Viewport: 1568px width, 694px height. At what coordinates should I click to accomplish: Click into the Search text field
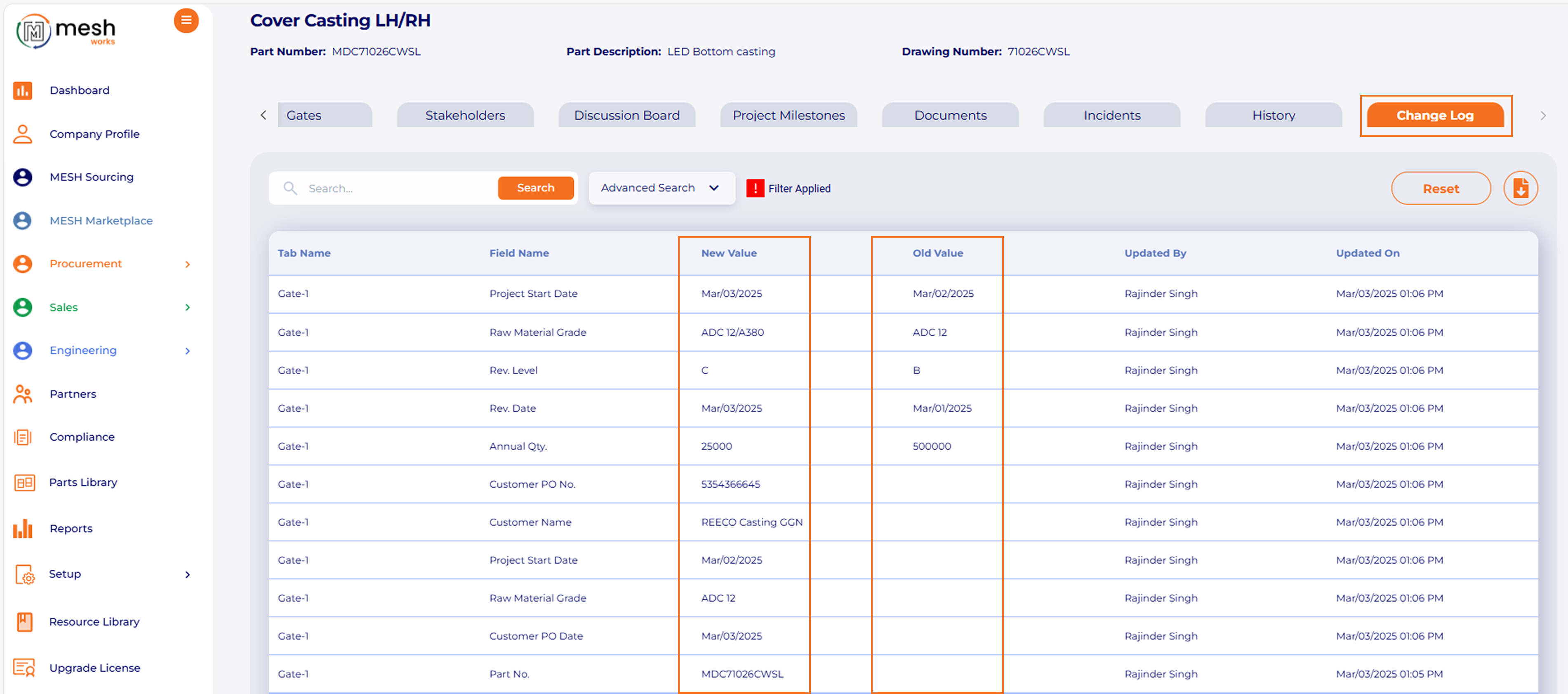point(396,189)
